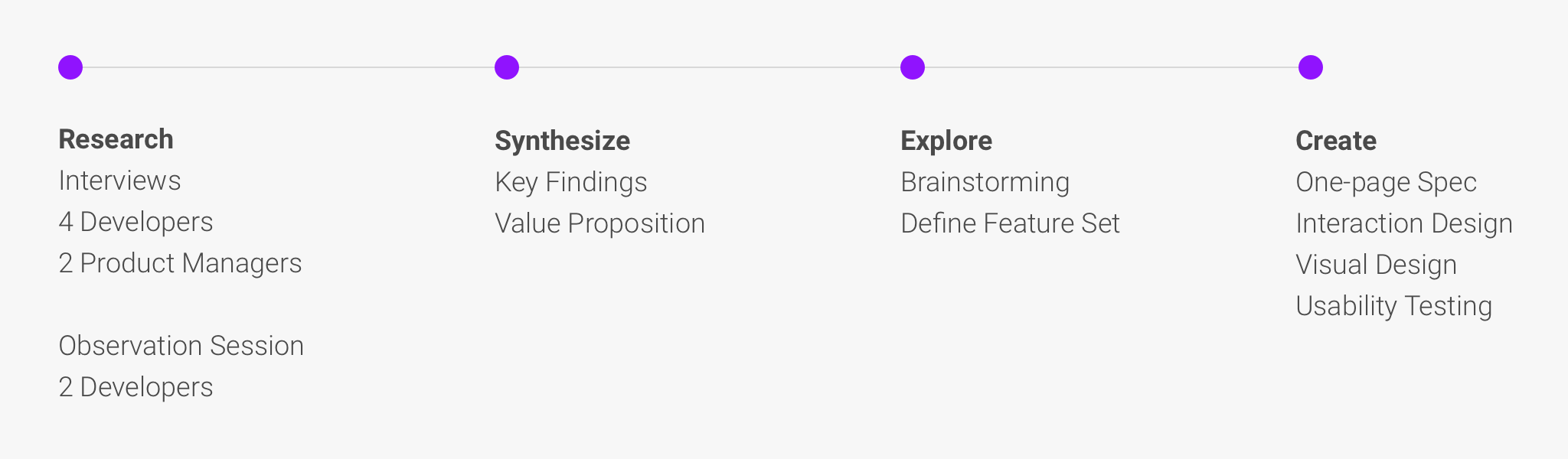This screenshot has width=1568, height=459.
Task: Select the Create heading
Action: click(1336, 141)
